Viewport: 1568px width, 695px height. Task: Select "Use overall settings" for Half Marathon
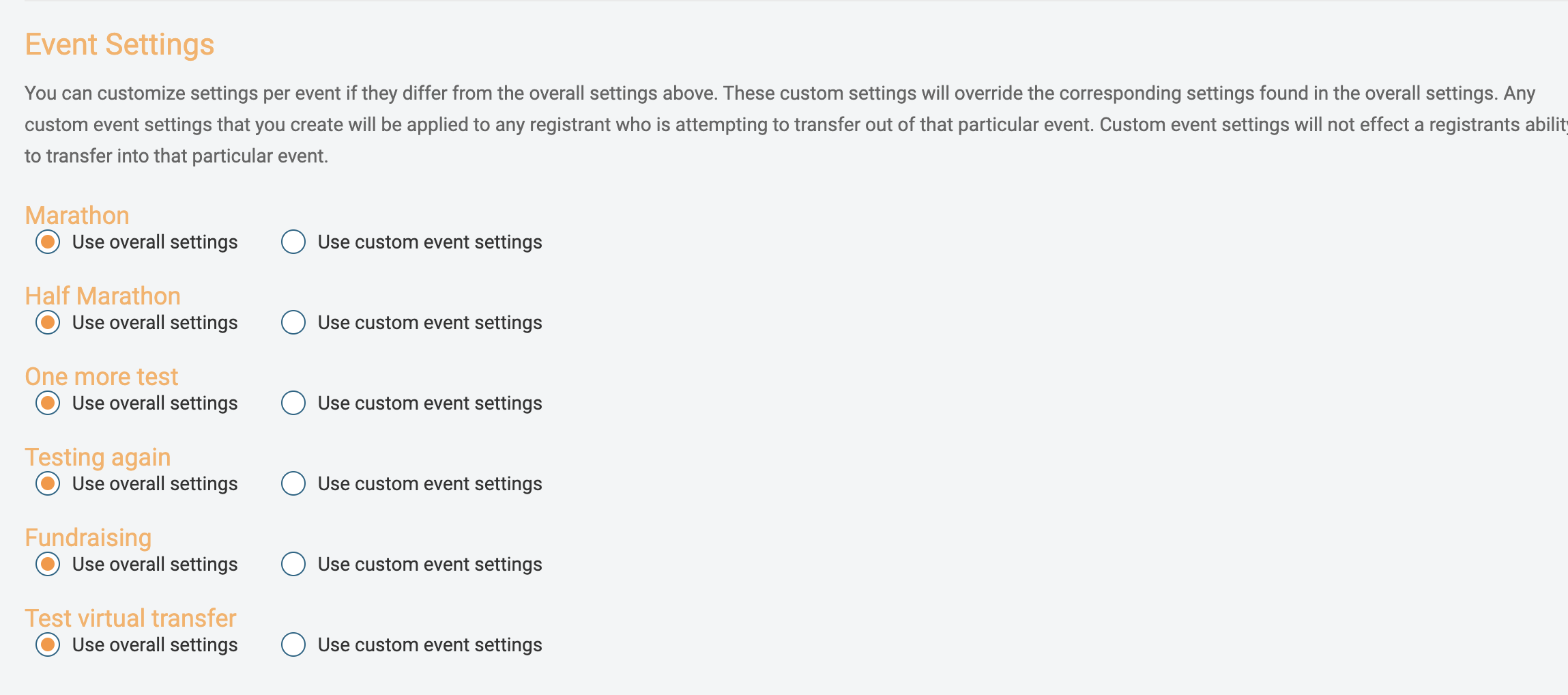(48, 322)
